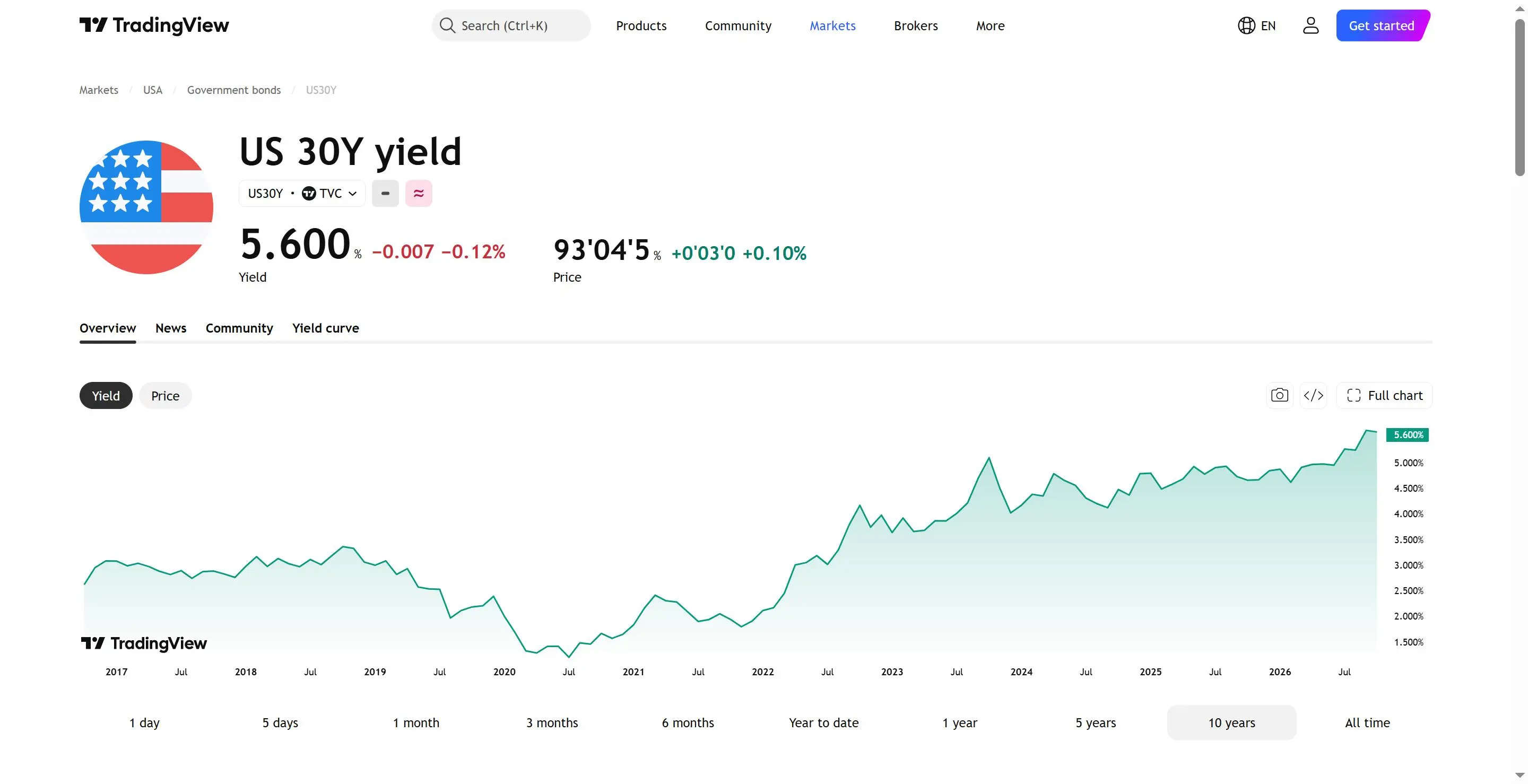Go to Government bonds breadcrumb link
Screen dimensions: 1528x784
tap(233, 90)
